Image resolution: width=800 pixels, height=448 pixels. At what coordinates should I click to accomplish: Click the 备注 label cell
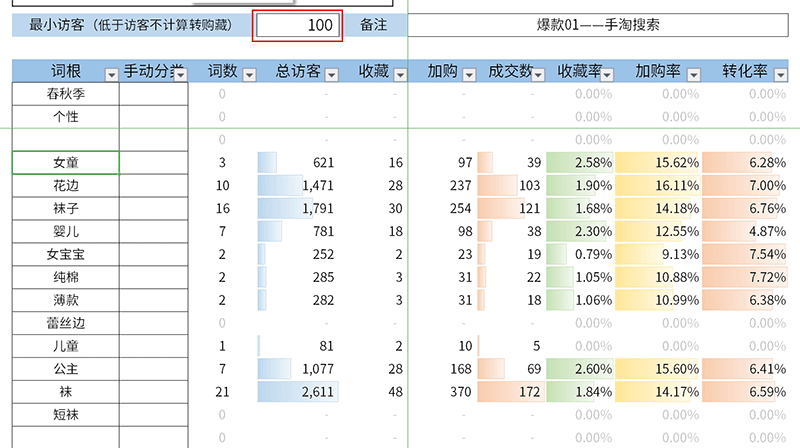pyautogui.click(x=373, y=25)
